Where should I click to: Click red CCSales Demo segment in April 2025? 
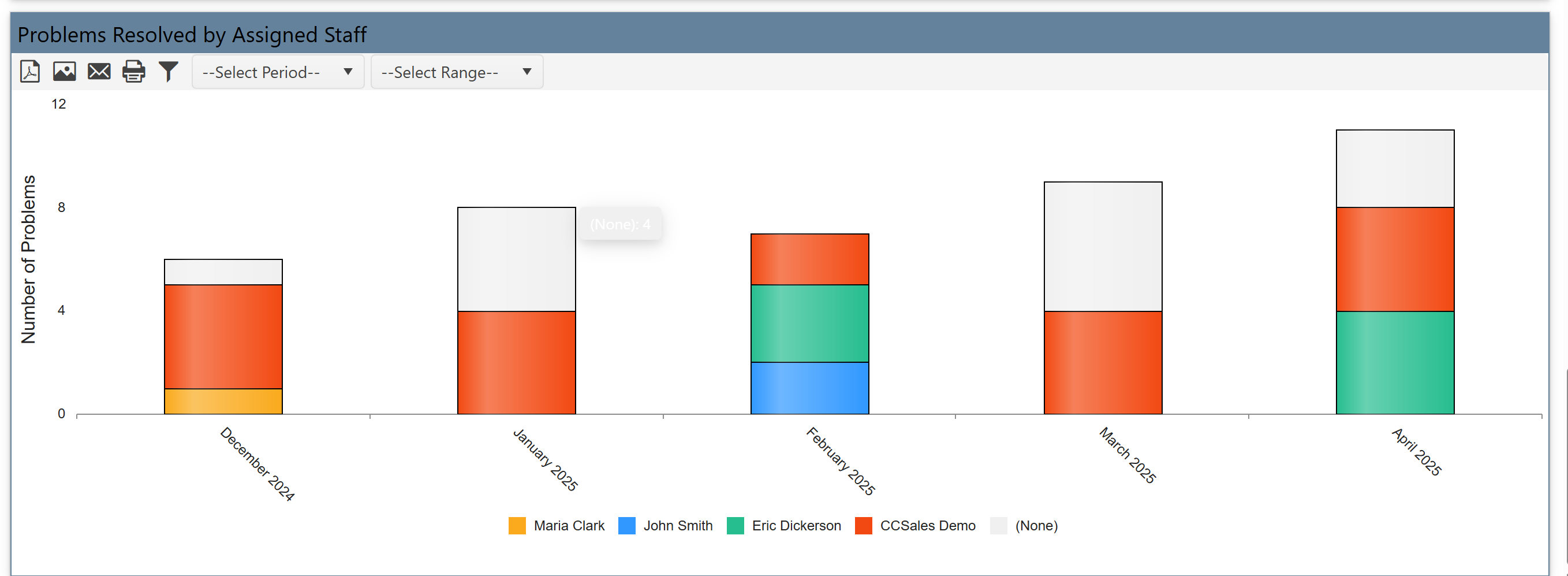pyautogui.click(x=1395, y=259)
